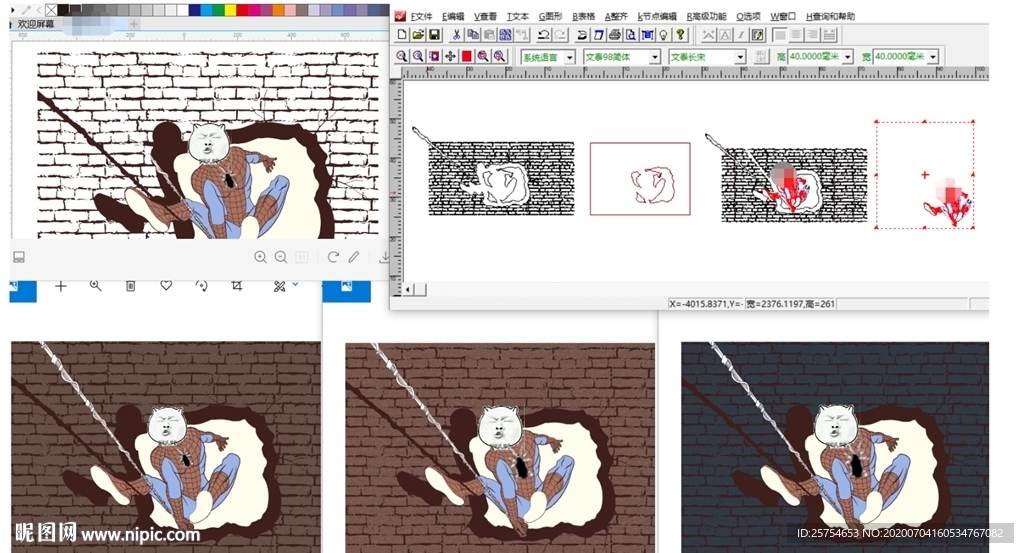Click the monitor view icon in image viewer
This screenshot has width=1024, height=553.
tap(19, 257)
